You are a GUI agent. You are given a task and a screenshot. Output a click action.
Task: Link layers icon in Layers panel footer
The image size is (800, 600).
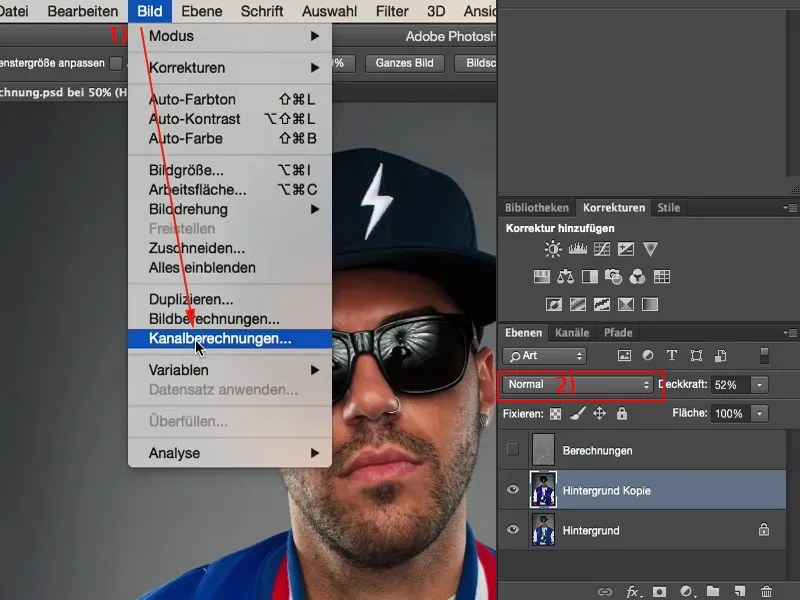(x=605, y=592)
